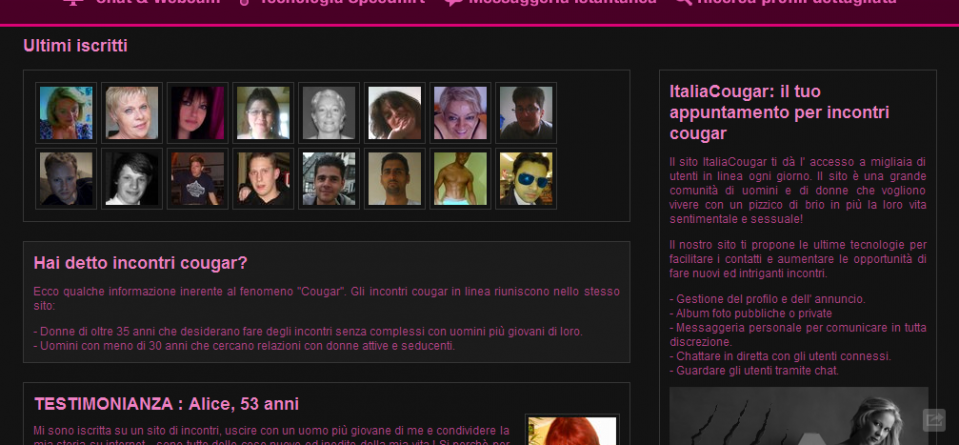
Task: Click 'TESTIMONIANZA : Alice, 53 anni' heading
Action: pyautogui.click(x=166, y=404)
